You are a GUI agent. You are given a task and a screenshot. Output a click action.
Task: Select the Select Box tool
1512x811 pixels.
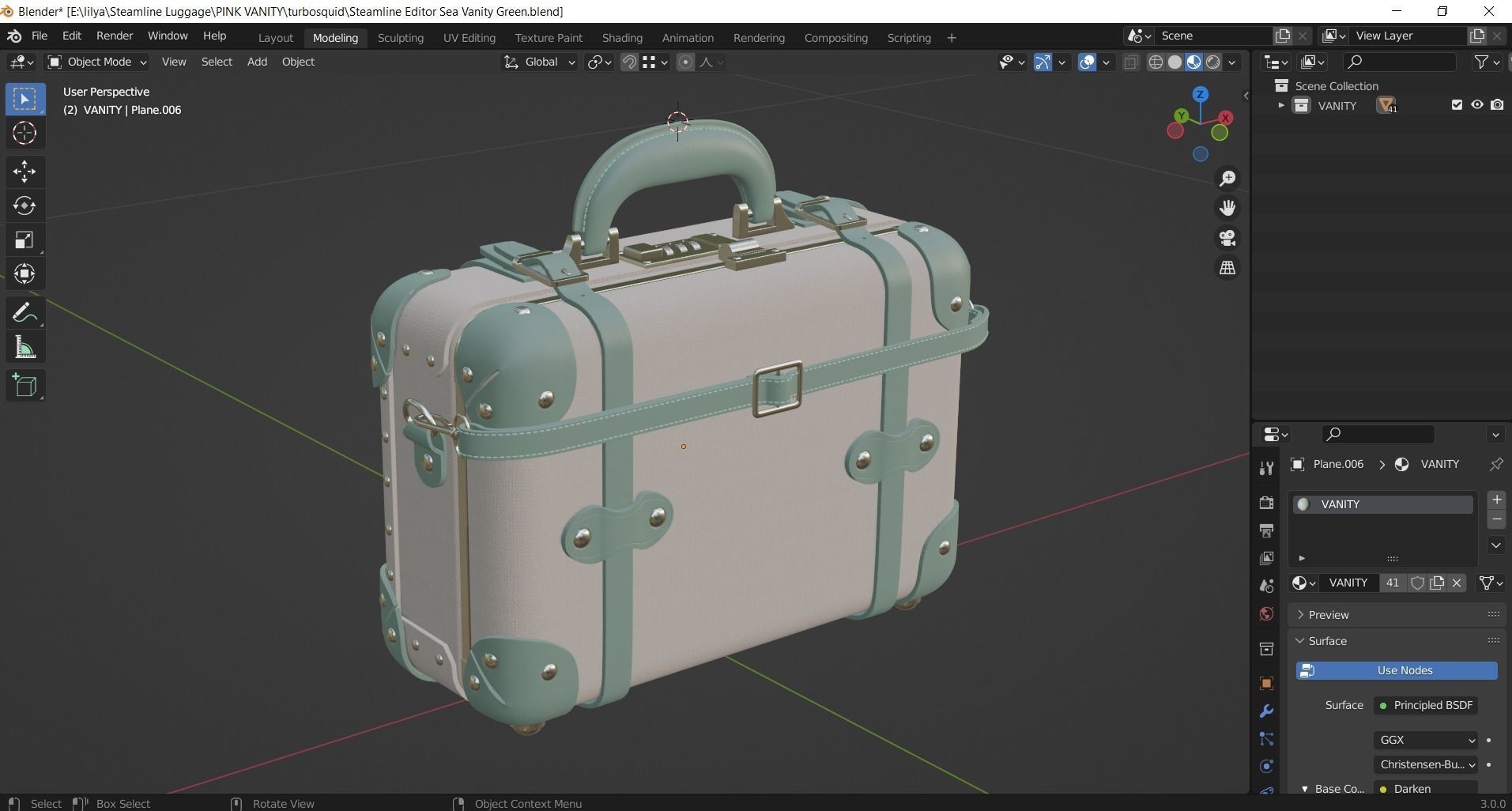click(25, 99)
